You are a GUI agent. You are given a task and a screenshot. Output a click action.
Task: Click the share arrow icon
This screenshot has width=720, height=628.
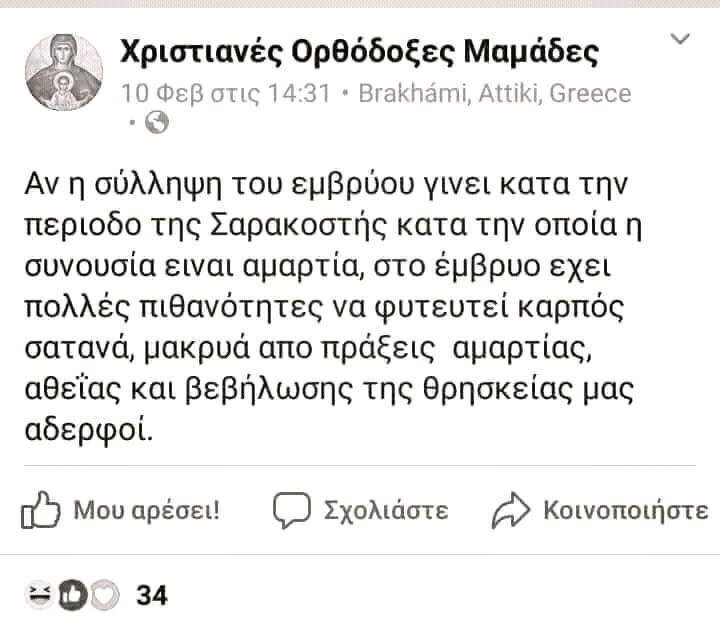511,510
